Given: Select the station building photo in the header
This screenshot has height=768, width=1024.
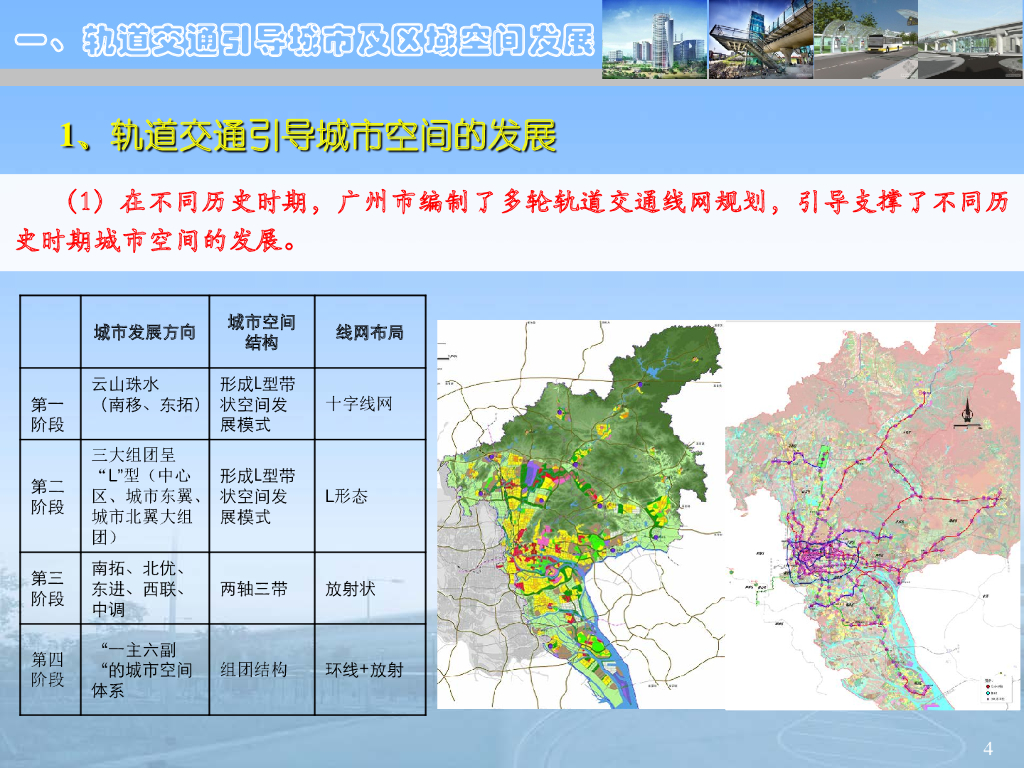Looking at the screenshot, I should tap(759, 40).
